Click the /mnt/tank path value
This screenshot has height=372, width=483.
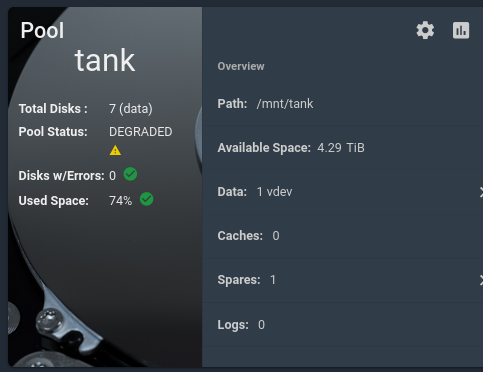click(285, 104)
